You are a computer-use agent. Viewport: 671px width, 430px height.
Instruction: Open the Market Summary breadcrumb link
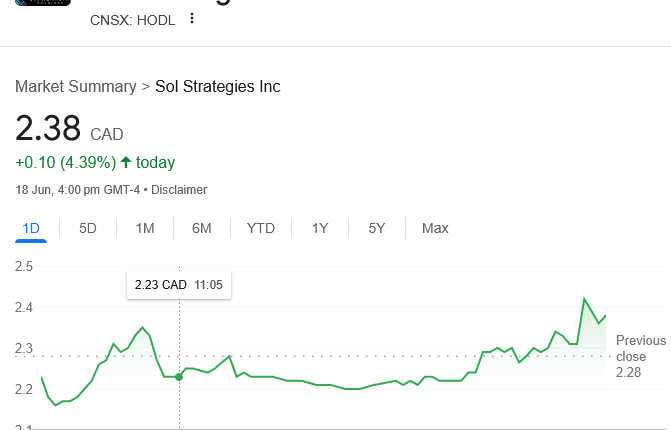(x=76, y=87)
